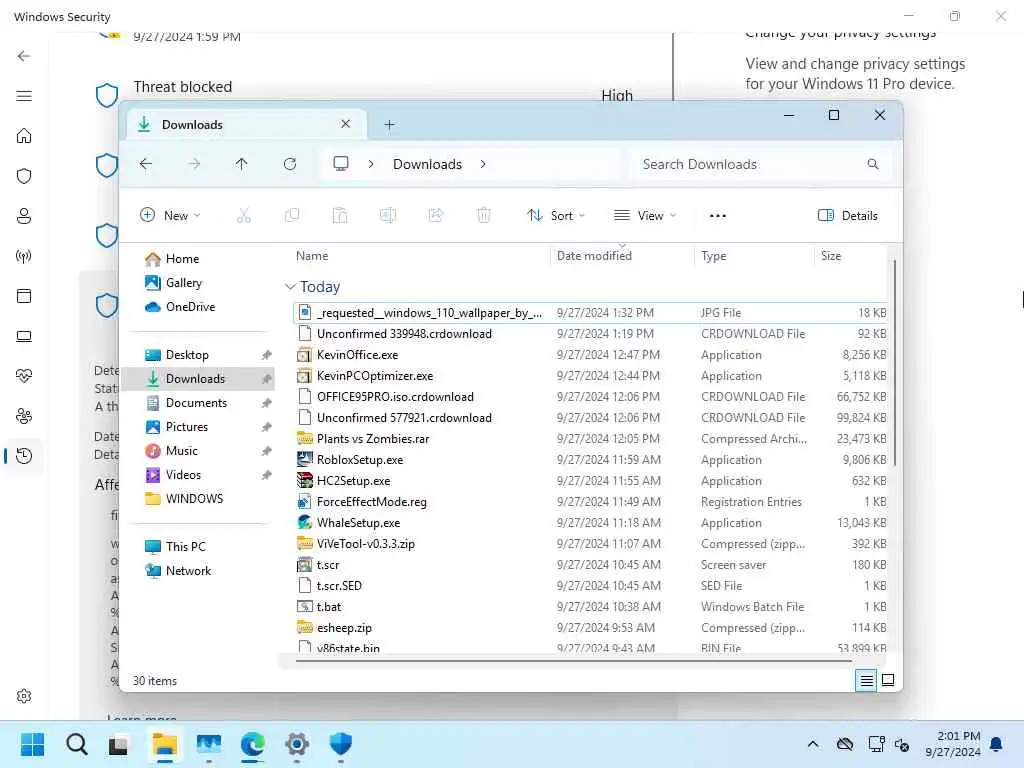The image size is (1024, 768).
Task: Click the Paste icon in Explorer toolbar
Action: point(340,216)
